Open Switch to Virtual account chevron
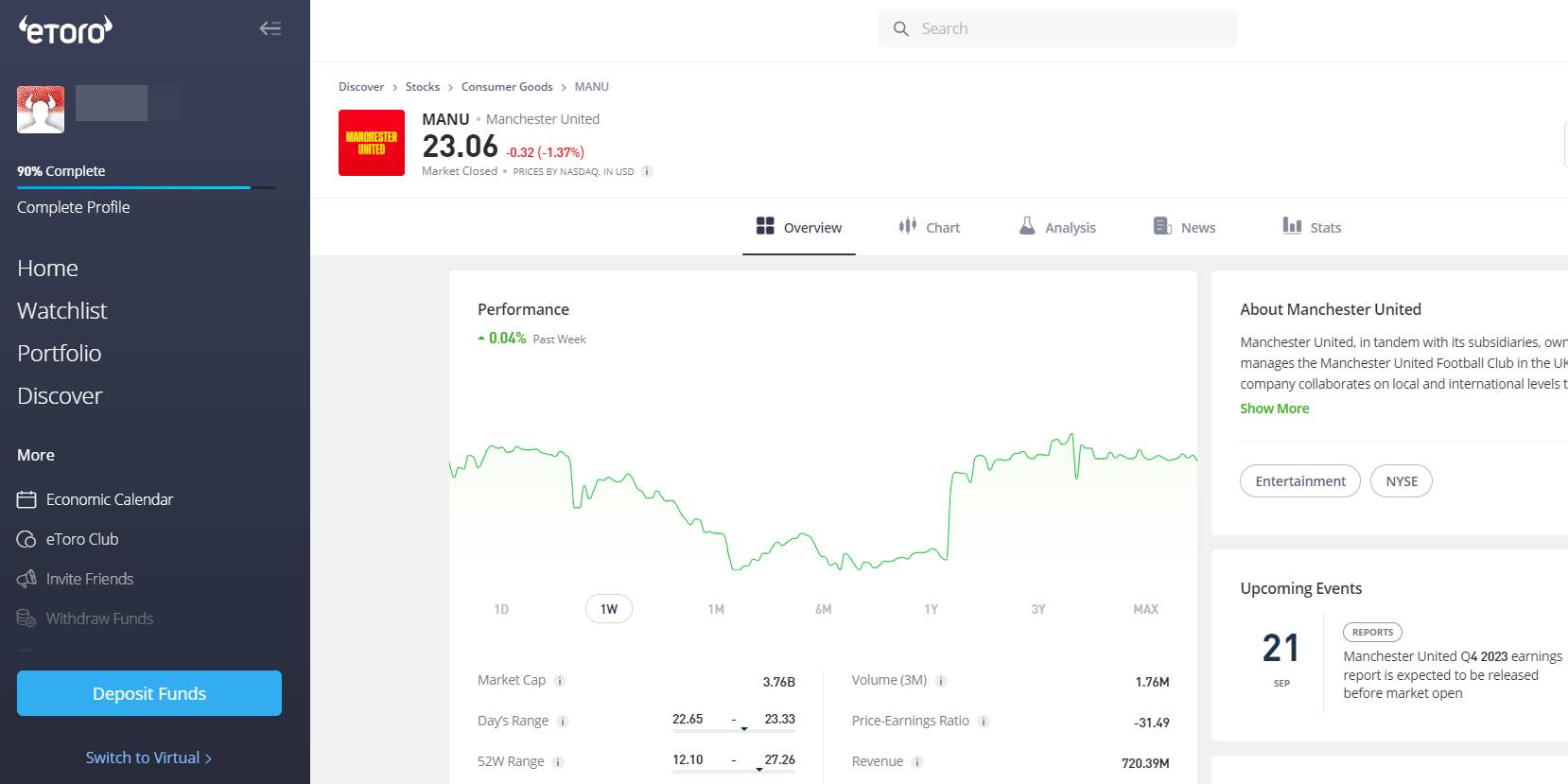The image size is (1568, 784). 208,758
